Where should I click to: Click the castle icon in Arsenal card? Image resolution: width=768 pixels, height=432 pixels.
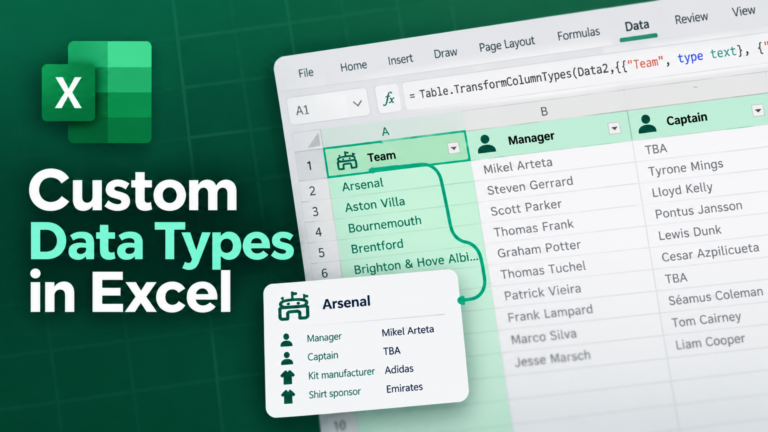pos(293,307)
